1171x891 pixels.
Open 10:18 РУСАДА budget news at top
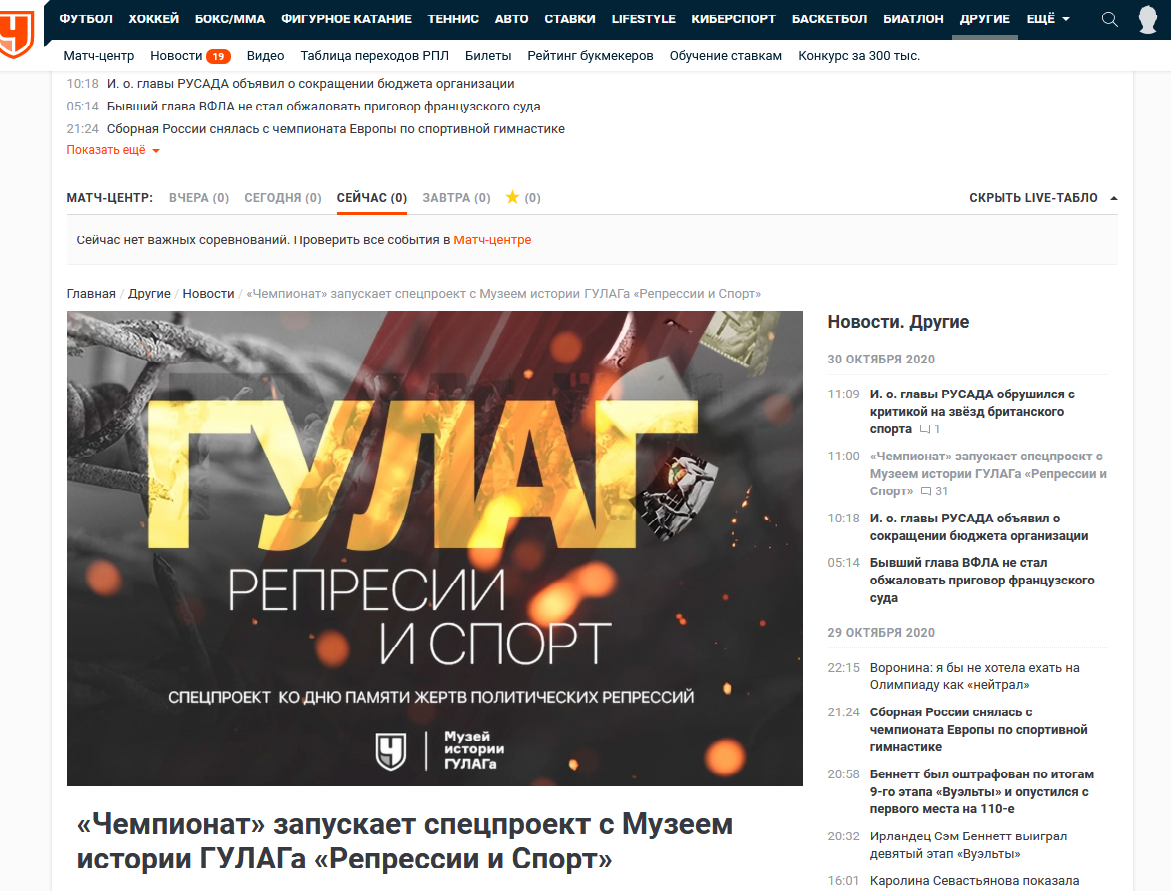(311, 84)
